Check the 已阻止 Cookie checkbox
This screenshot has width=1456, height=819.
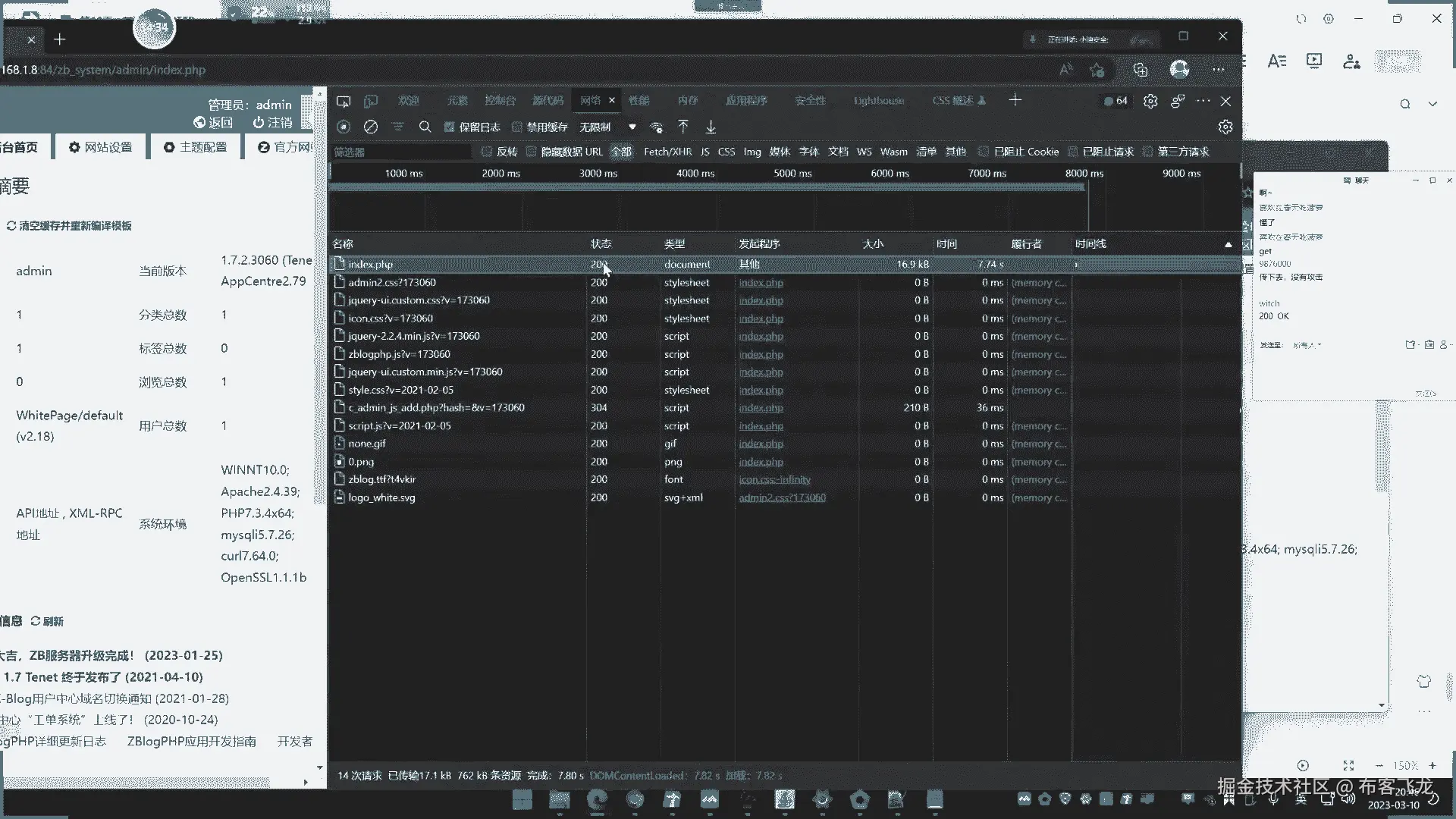click(984, 152)
